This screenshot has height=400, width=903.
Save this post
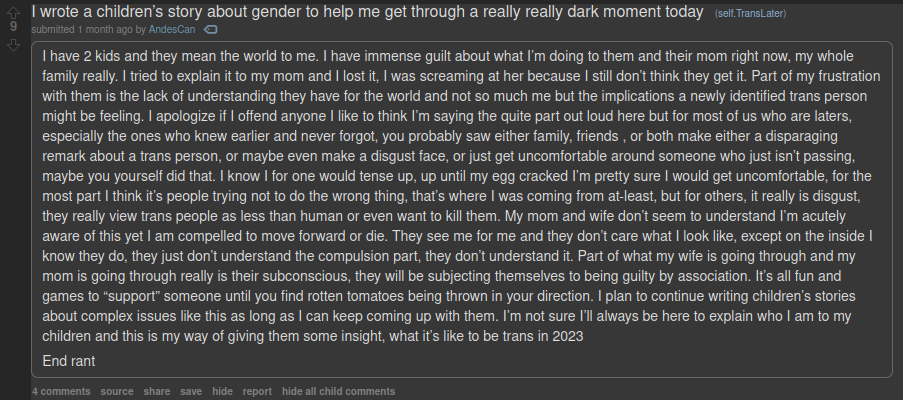pos(191,391)
